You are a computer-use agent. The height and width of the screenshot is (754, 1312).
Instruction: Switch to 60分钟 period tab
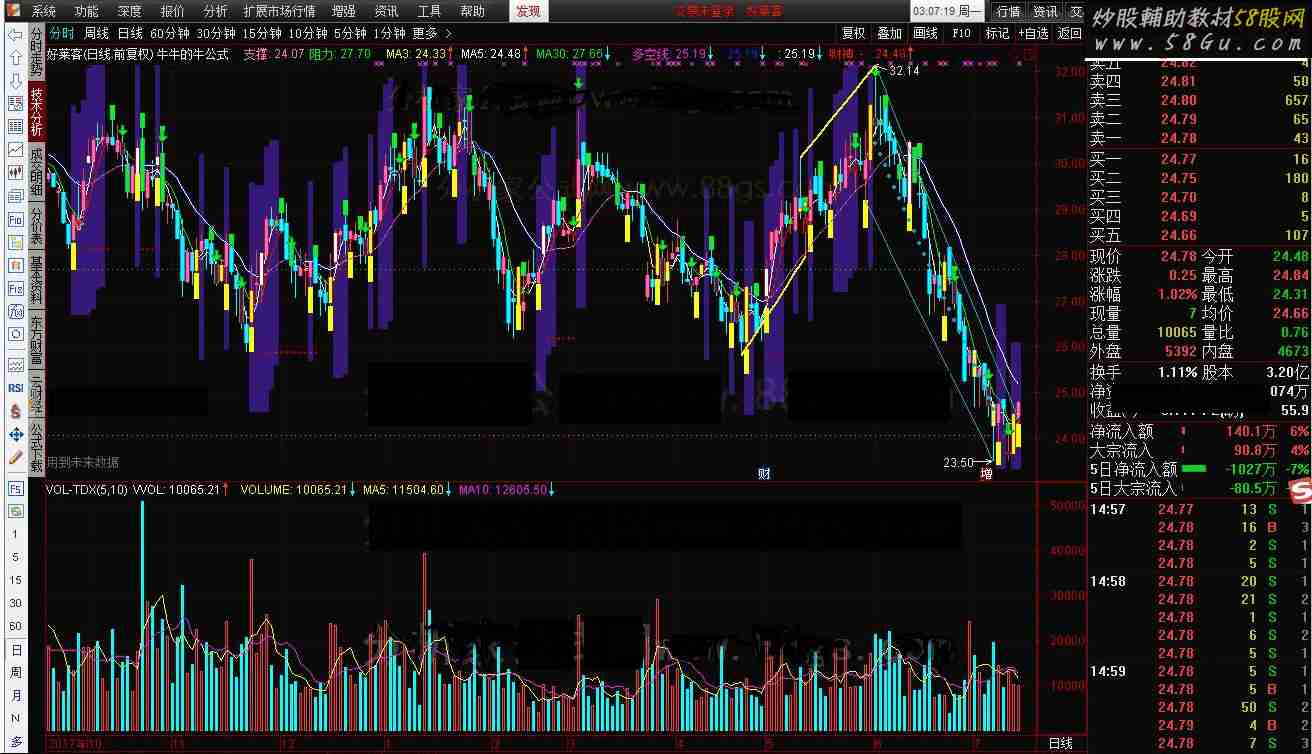click(x=170, y=33)
